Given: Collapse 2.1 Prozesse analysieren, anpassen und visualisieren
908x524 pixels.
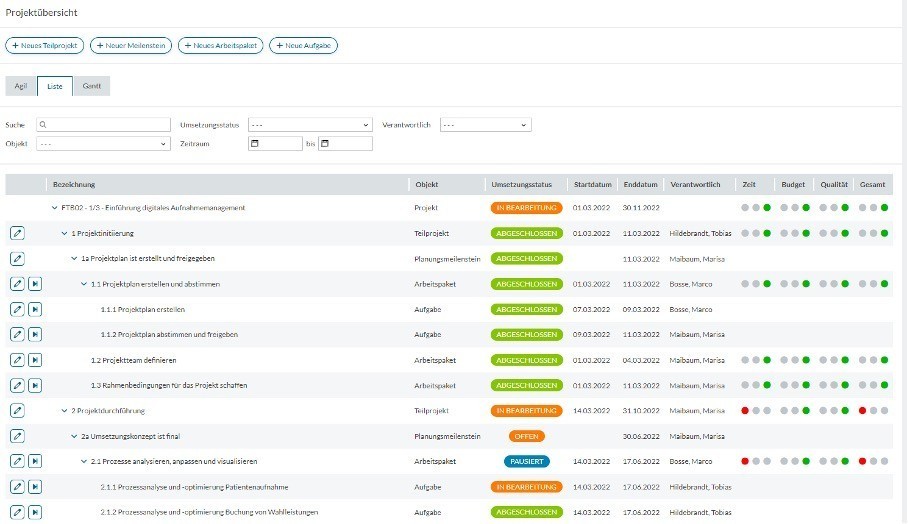Looking at the screenshot, I should click(84, 461).
